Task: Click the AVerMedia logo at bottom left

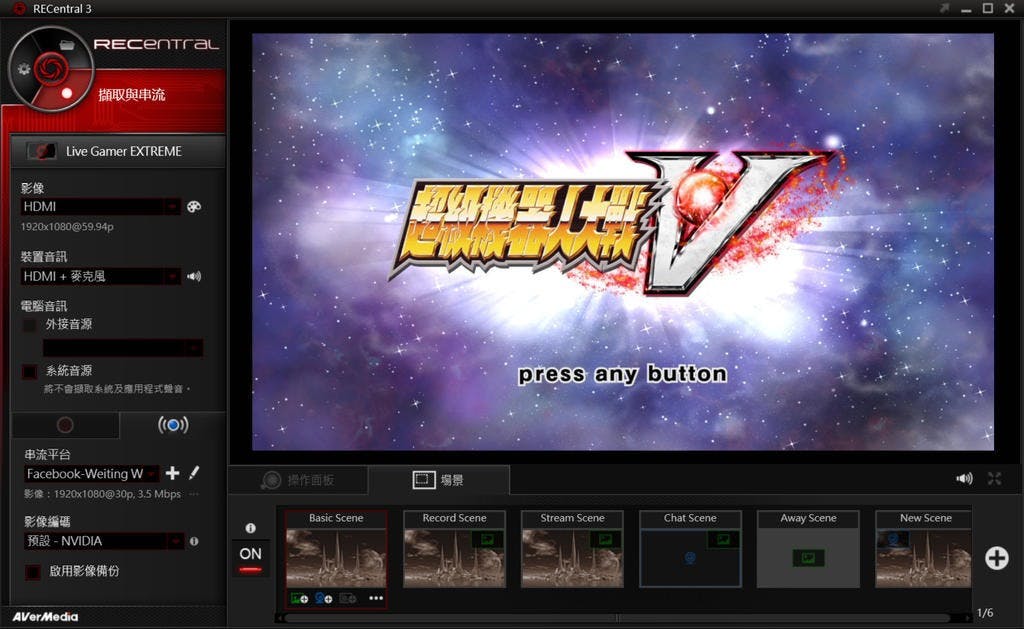Action: click(x=45, y=617)
